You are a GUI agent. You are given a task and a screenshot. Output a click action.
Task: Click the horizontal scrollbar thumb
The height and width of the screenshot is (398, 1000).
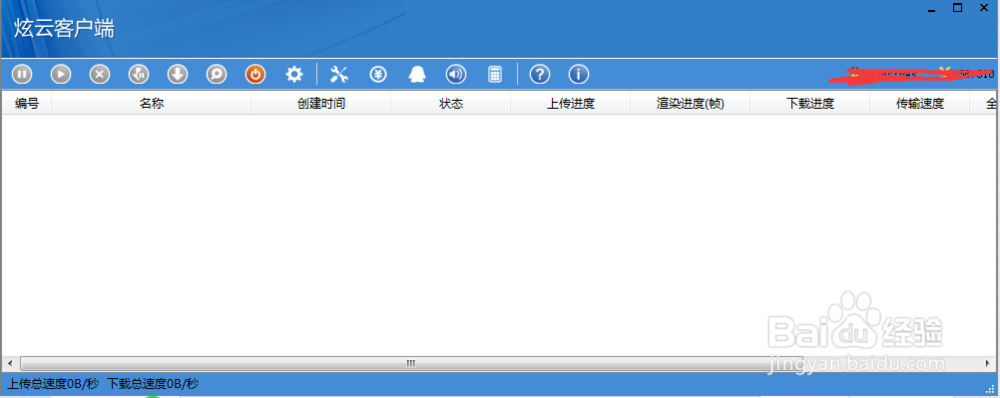[411, 364]
